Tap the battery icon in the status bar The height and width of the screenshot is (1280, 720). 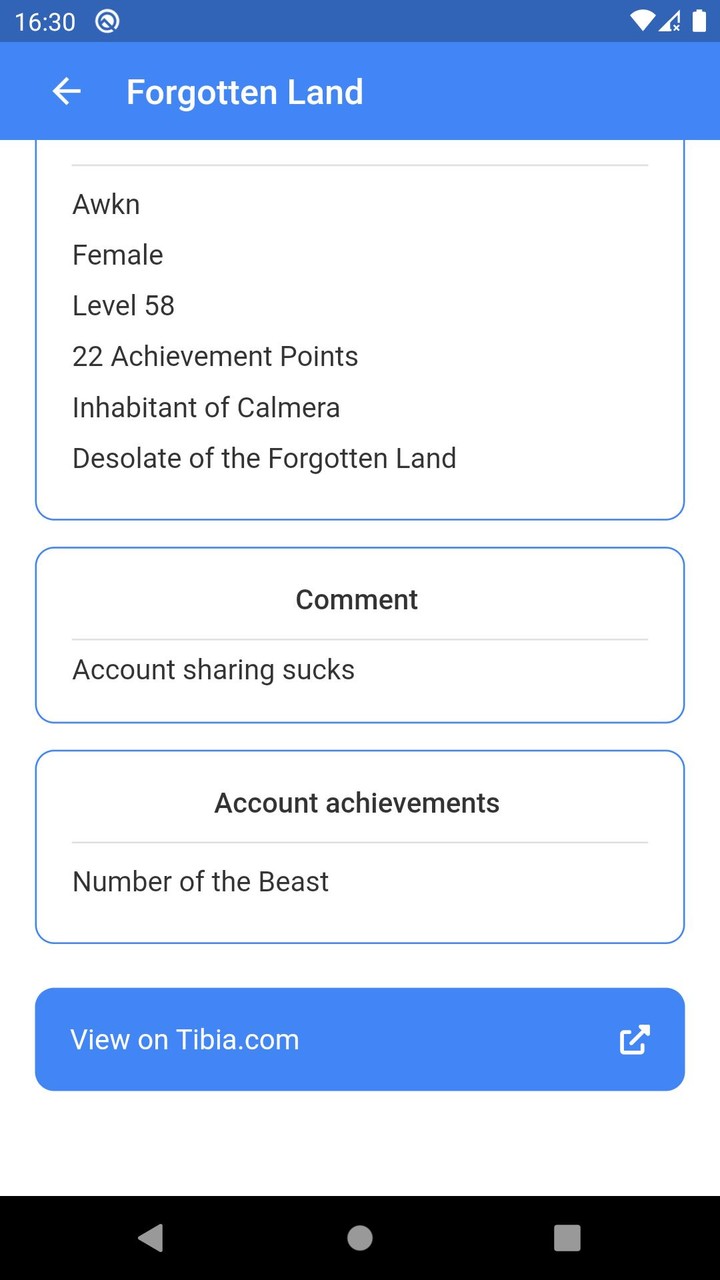coord(699,21)
